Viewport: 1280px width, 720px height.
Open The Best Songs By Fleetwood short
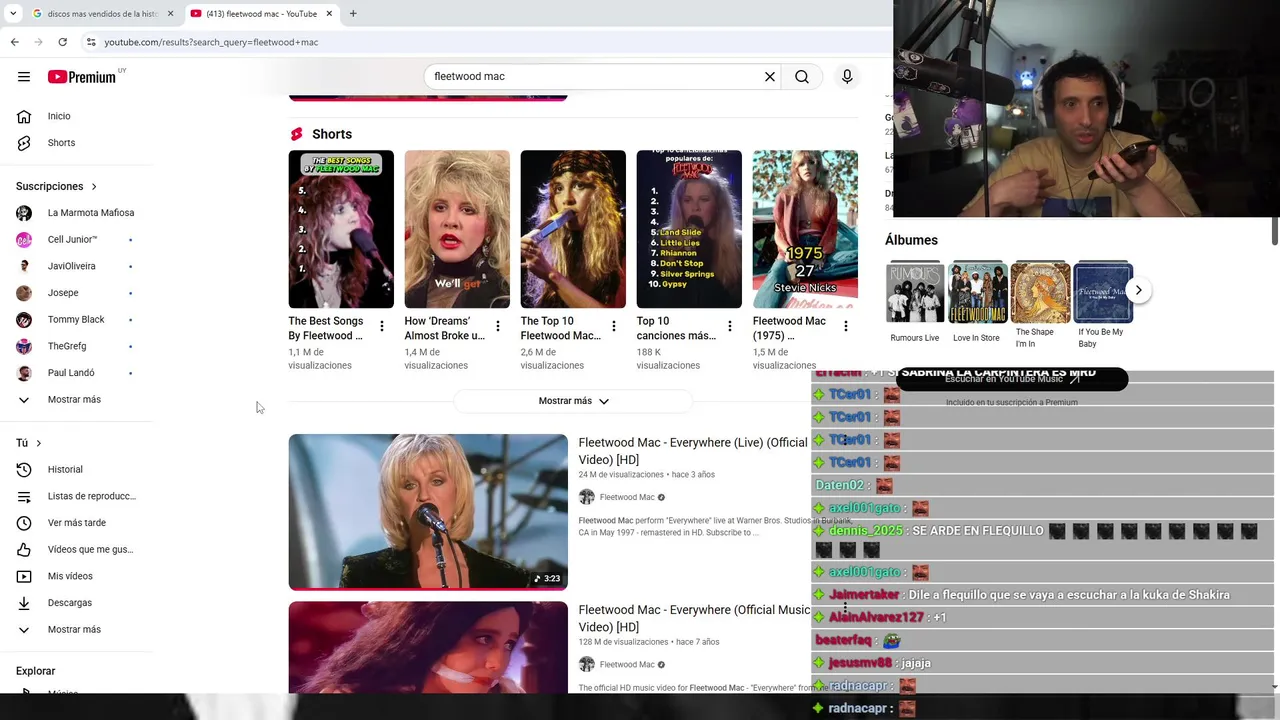point(341,229)
